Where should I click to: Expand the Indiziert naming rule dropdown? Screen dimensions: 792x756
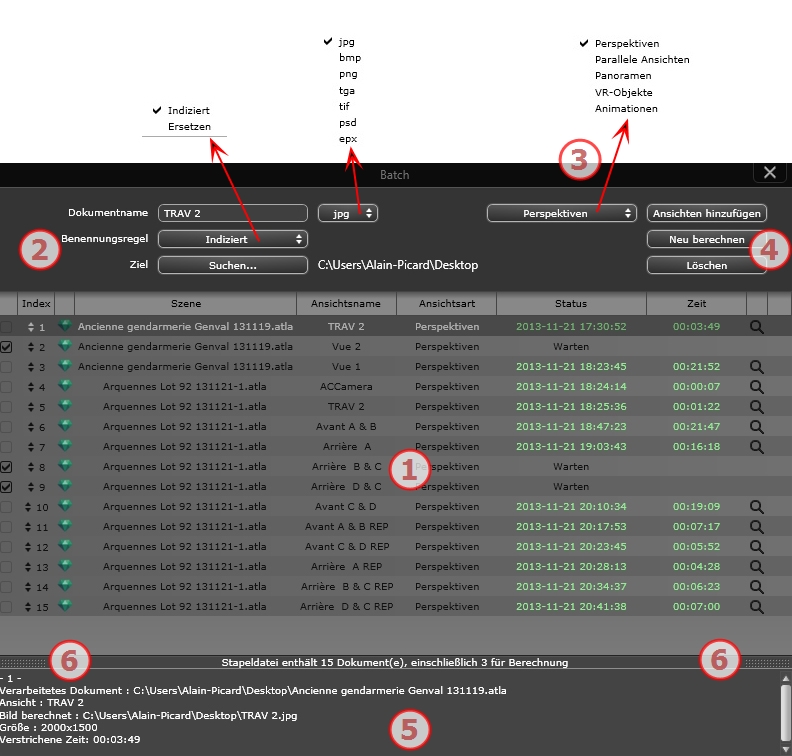click(x=232, y=239)
